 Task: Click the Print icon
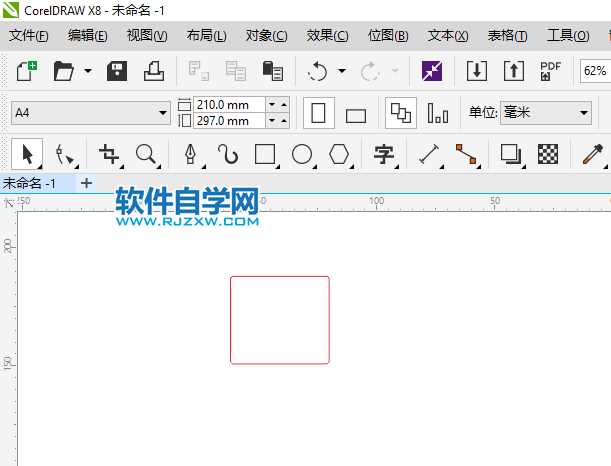[x=153, y=71]
